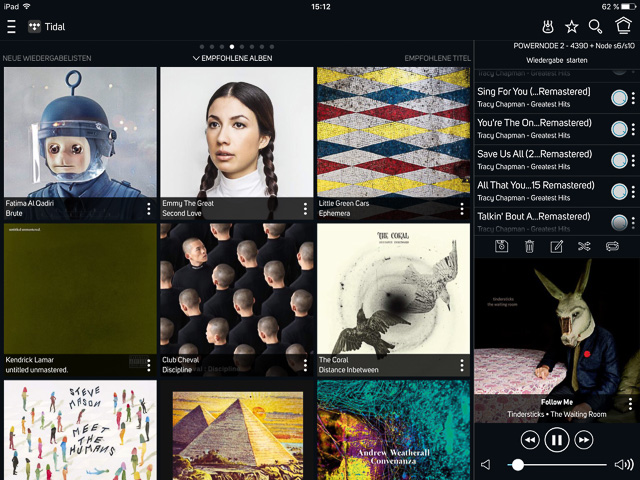Tap Tindersticks • The Waiting Room text
The height and width of the screenshot is (480, 640).
557,414
